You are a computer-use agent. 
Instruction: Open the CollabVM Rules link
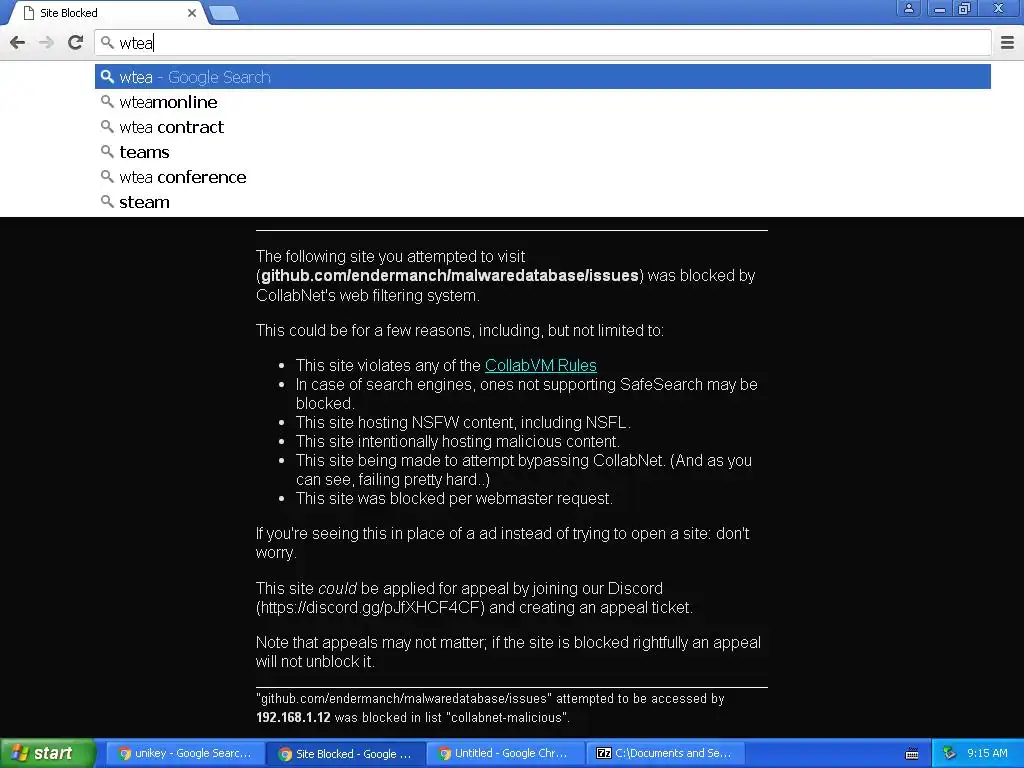541,365
